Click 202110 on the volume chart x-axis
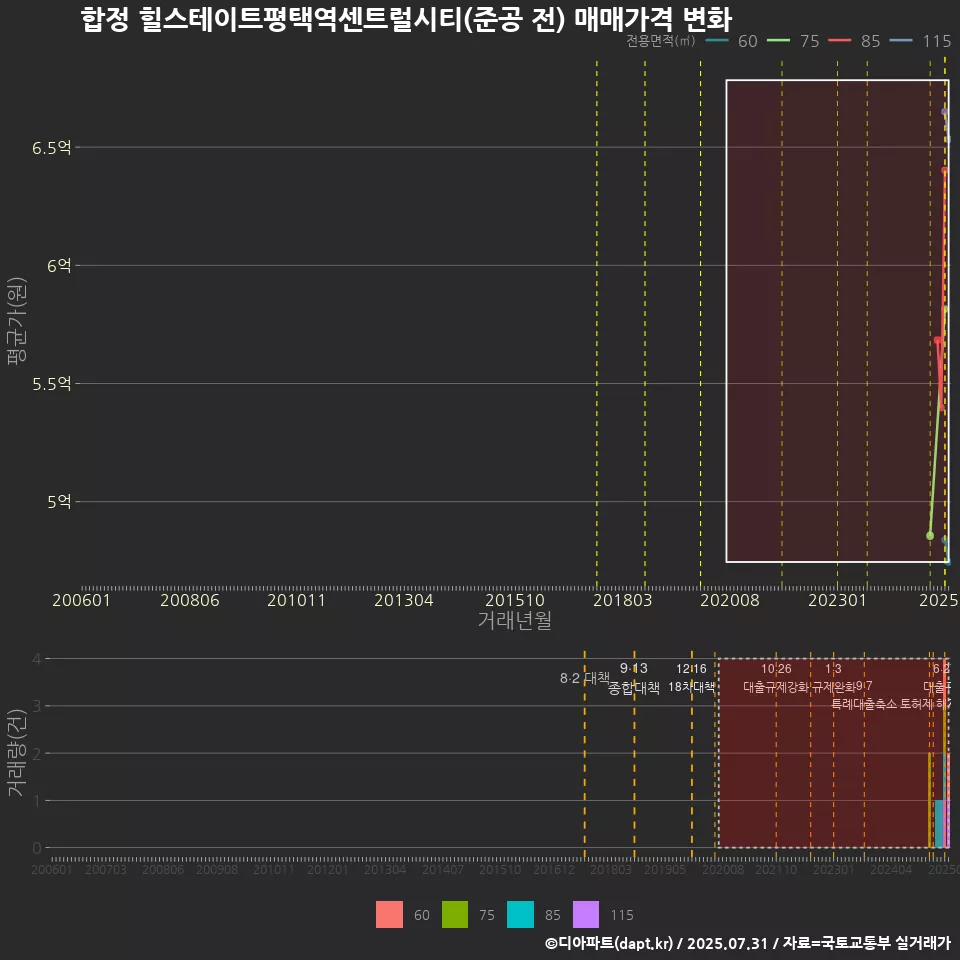The height and width of the screenshot is (960, 960). point(776,869)
